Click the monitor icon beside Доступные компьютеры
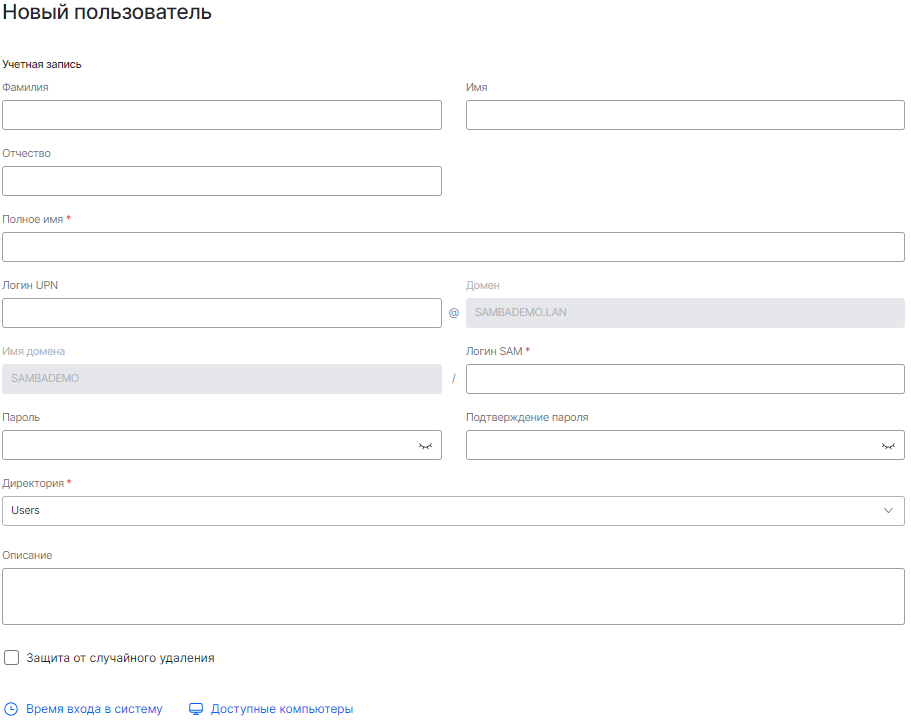The height and width of the screenshot is (726, 911). pos(194,708)
